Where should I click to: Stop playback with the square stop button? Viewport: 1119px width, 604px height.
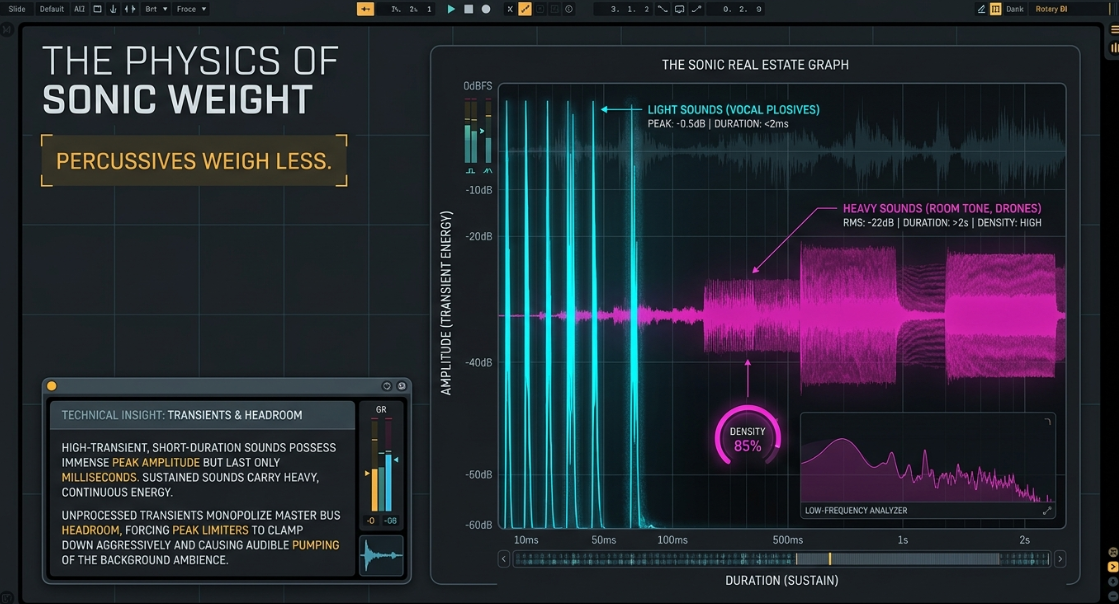469,9
